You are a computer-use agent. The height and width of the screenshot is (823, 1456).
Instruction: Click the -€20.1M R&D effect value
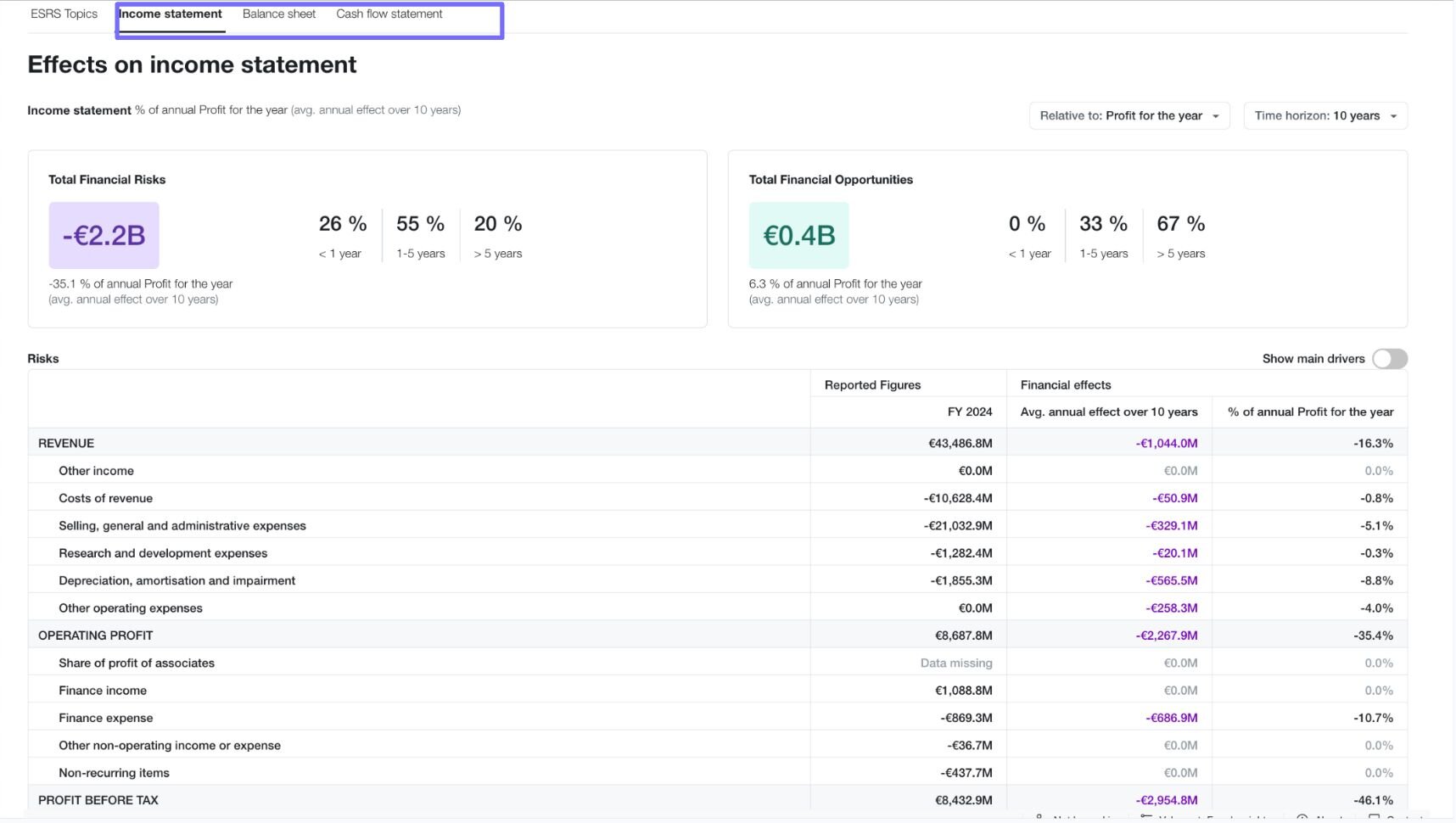click(x=1175, y=553)
